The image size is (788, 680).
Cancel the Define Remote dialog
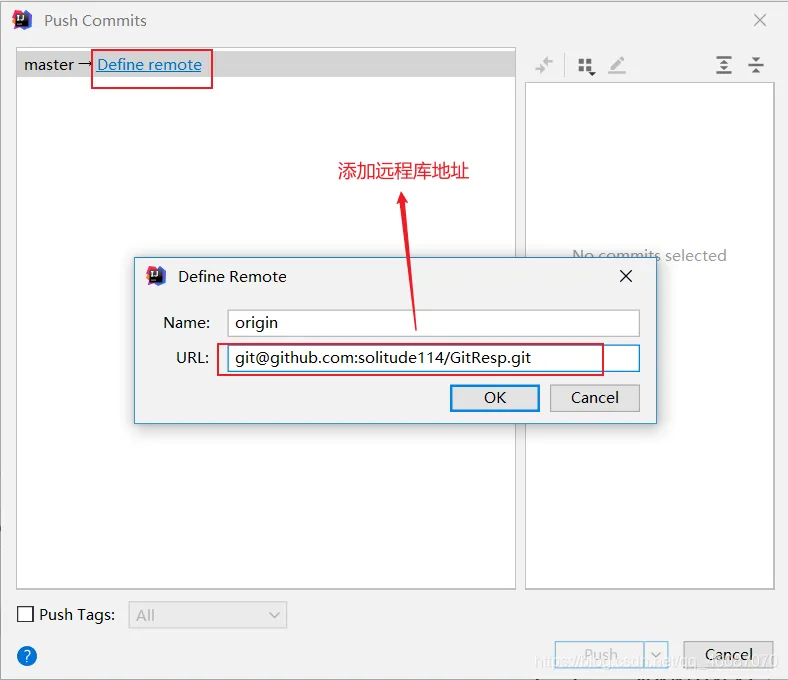coord(594,398)
